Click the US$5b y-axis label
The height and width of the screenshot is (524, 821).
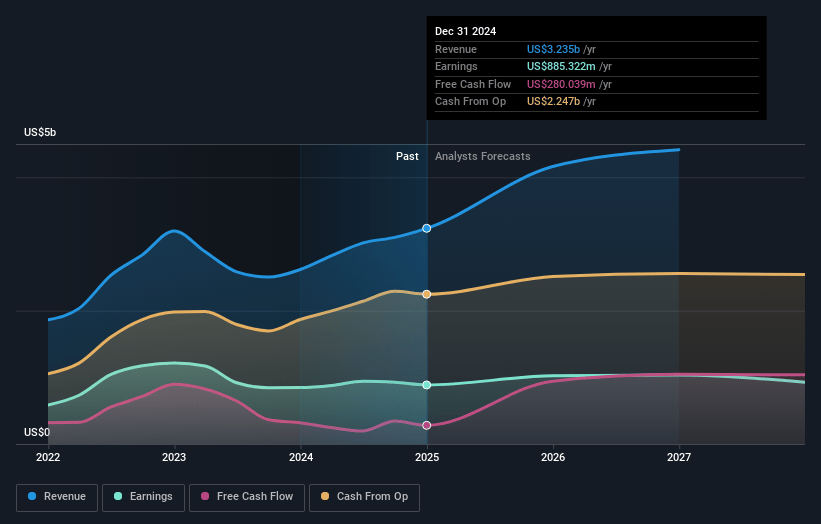[x=40, y=132]
